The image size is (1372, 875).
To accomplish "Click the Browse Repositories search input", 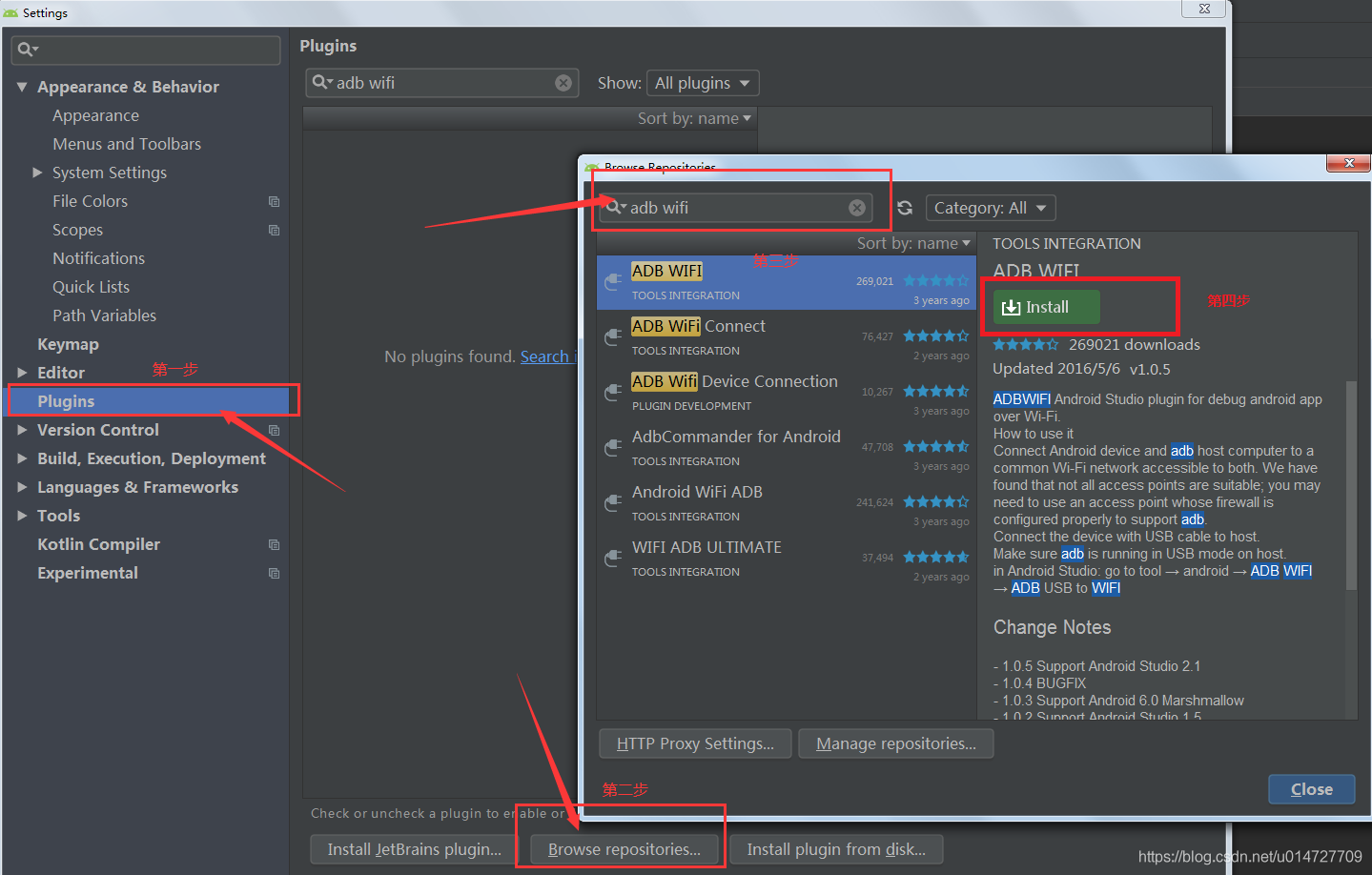I will [x=735, y=208].
